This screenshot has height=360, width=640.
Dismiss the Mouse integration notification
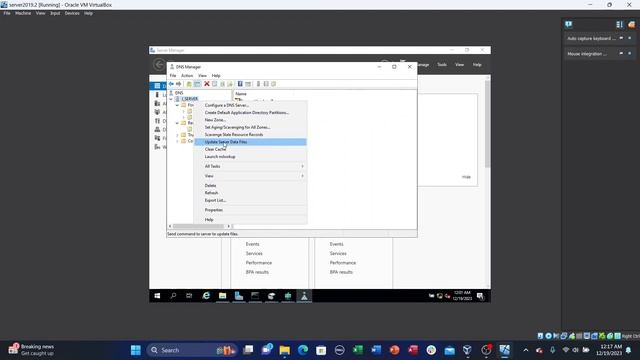pos(629,53)
